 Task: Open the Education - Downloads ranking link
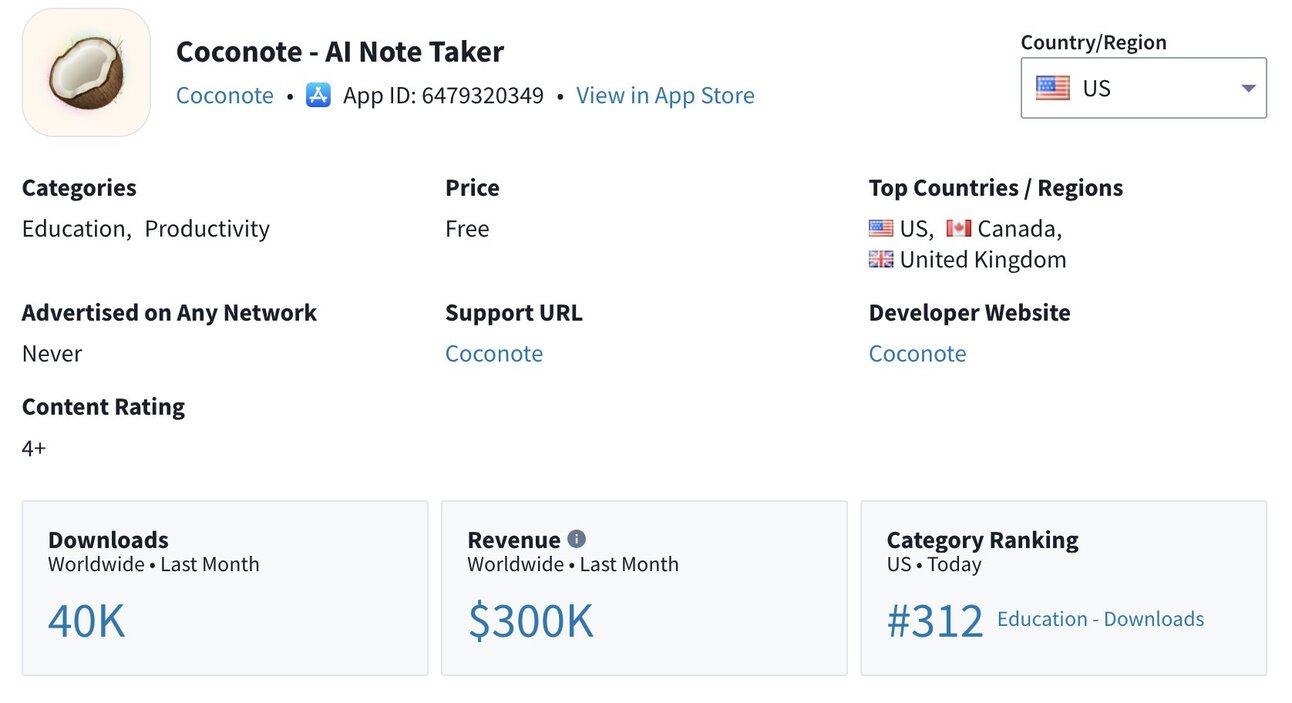1100,619
